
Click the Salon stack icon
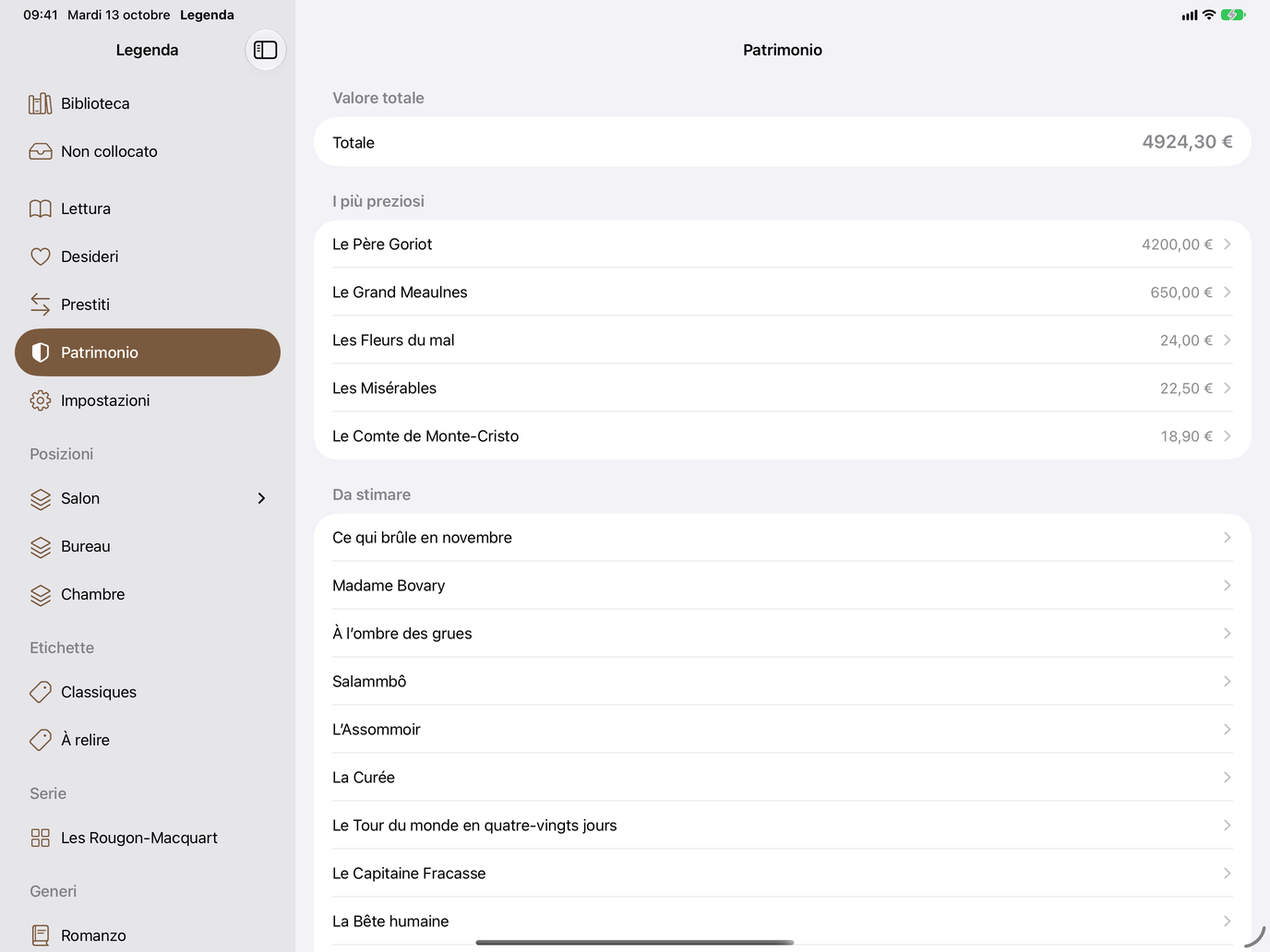(x=41, y=498)
